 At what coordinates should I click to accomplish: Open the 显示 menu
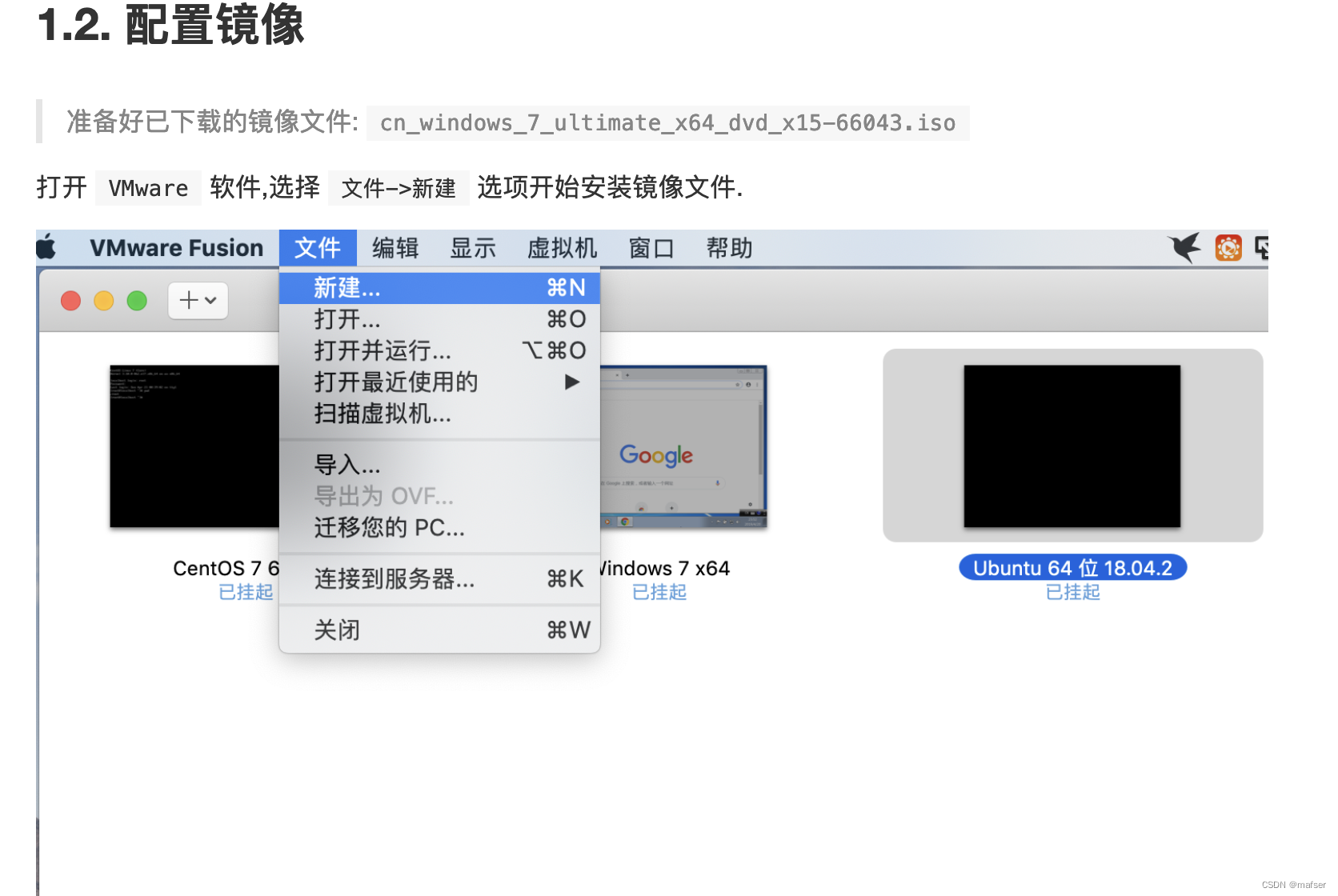[x=473, y=248]
